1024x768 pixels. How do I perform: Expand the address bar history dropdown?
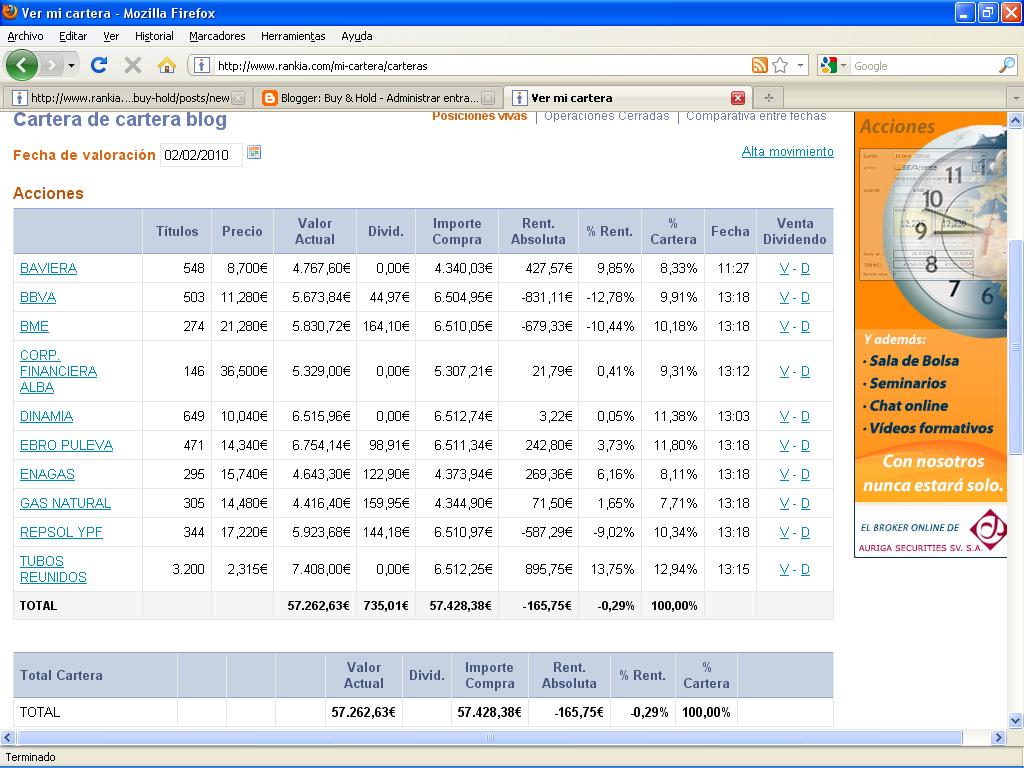click(800, 66)
